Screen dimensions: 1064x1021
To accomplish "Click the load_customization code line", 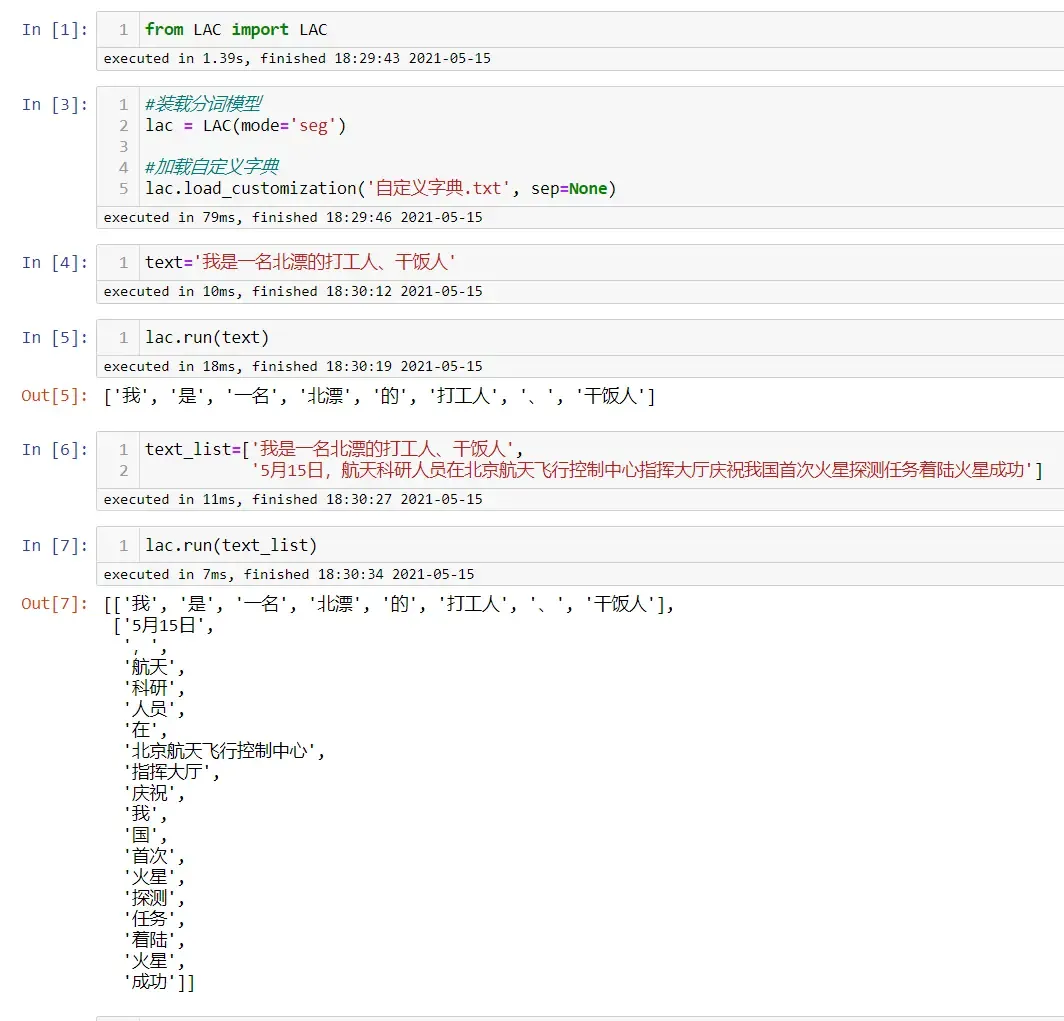I will (x=381, y=188).
